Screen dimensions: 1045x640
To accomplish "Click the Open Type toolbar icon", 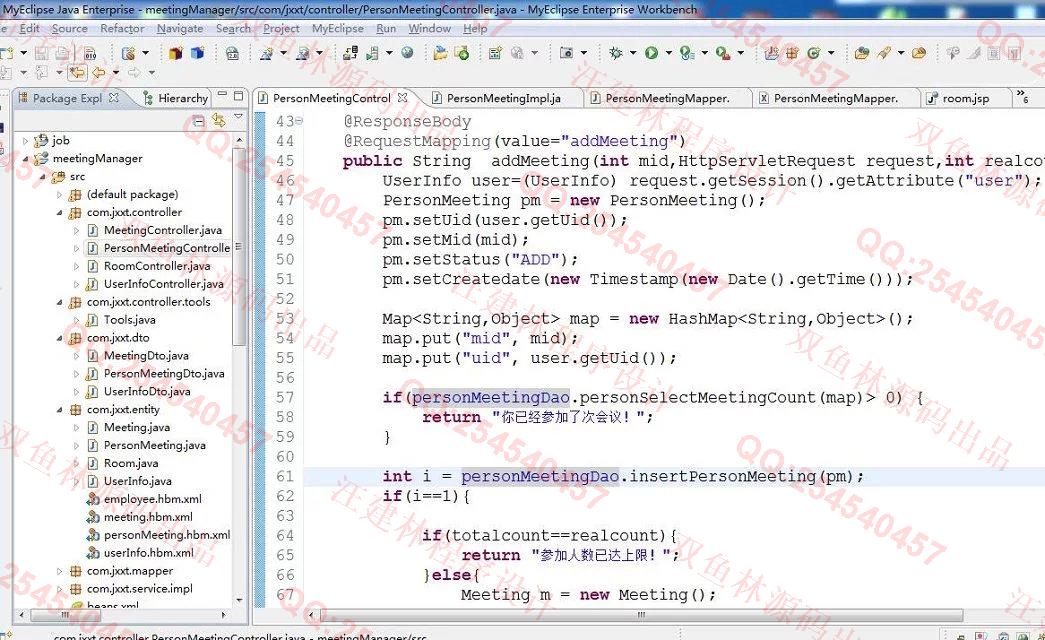I will point(862,53).
